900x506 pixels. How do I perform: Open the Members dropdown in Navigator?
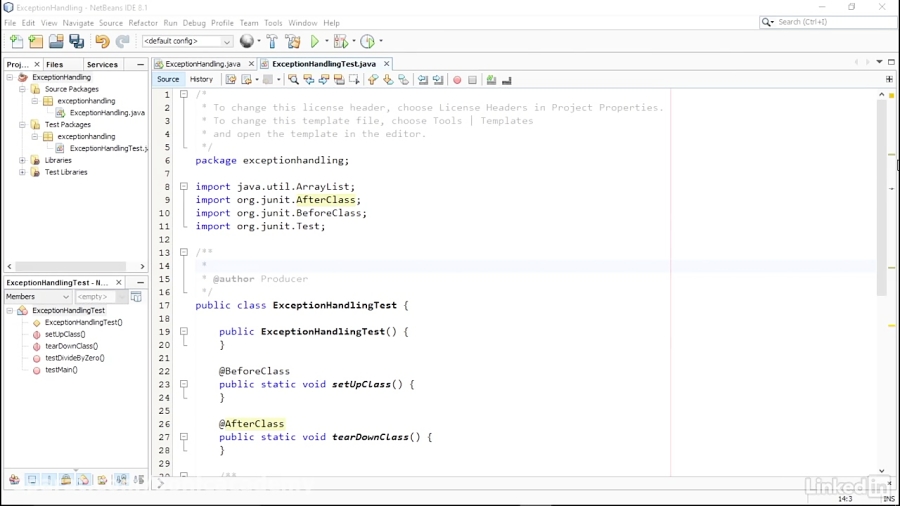click(38, 297)
